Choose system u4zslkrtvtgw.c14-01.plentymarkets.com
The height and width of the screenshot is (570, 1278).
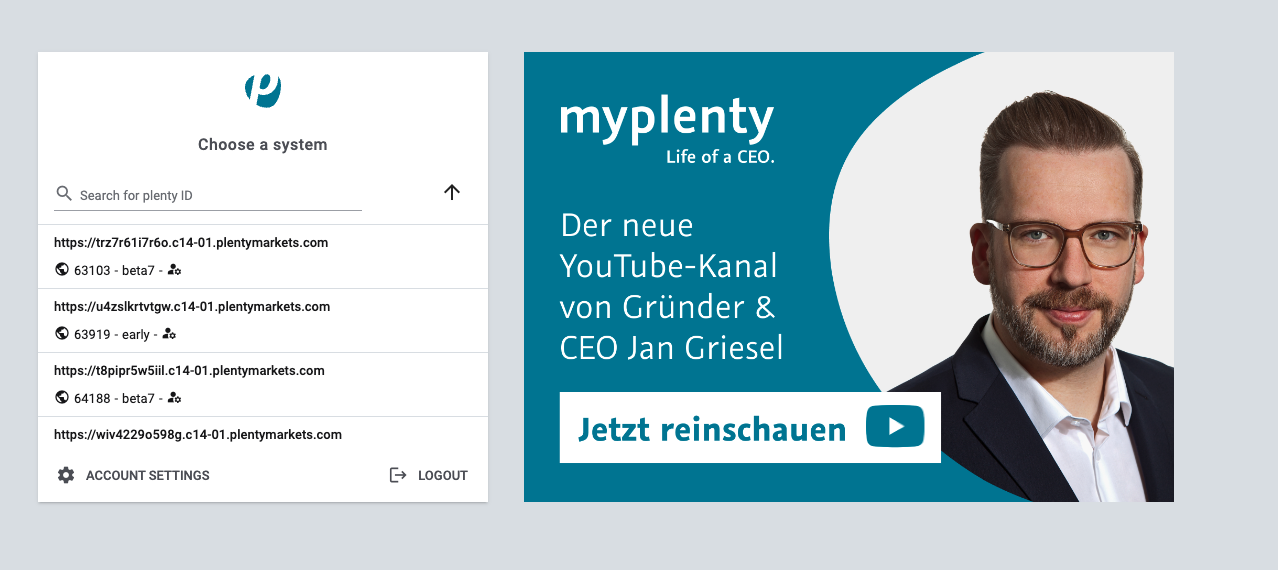[x=192, y=307]
